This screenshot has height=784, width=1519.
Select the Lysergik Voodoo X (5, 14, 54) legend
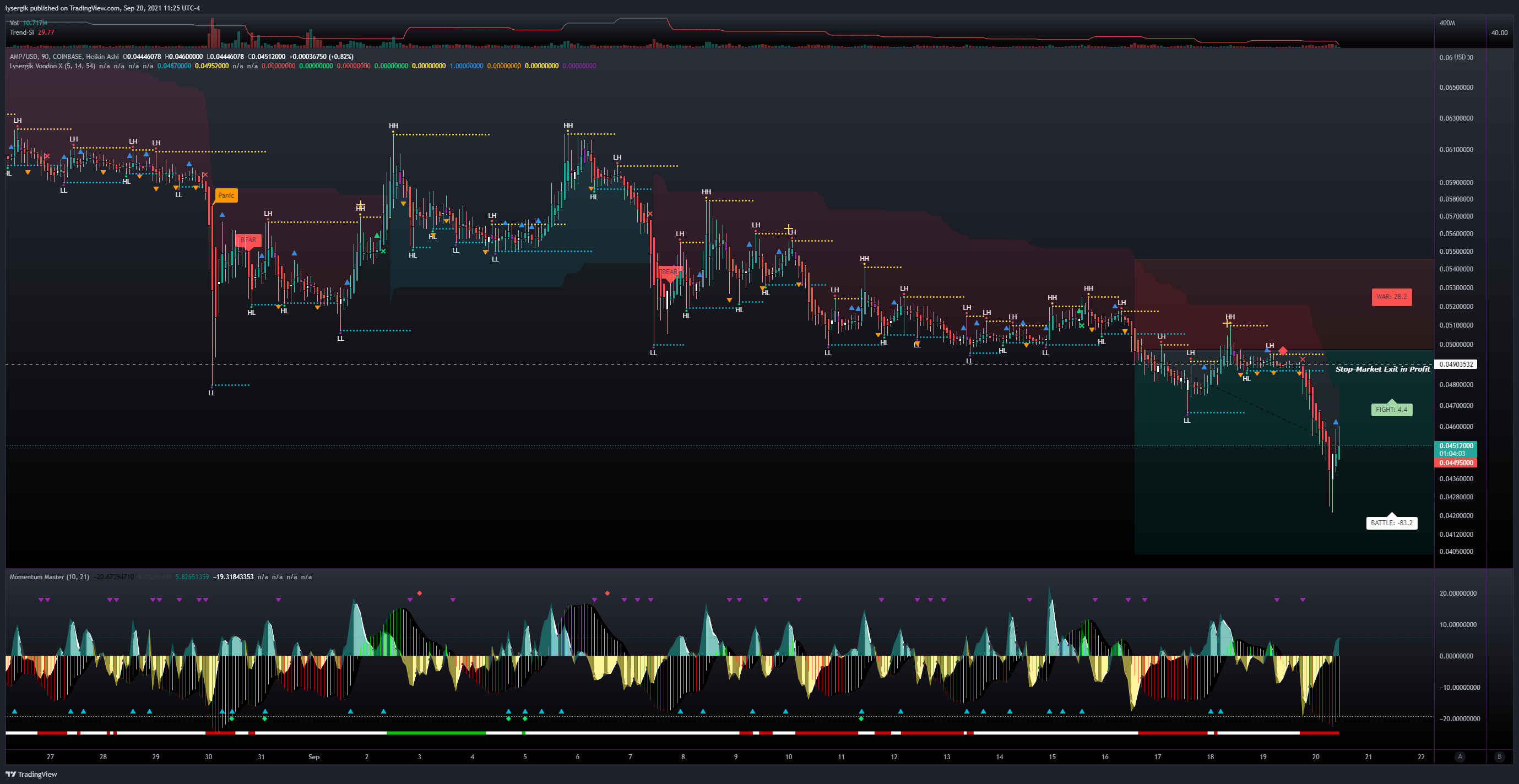click(x=52, y=66)
